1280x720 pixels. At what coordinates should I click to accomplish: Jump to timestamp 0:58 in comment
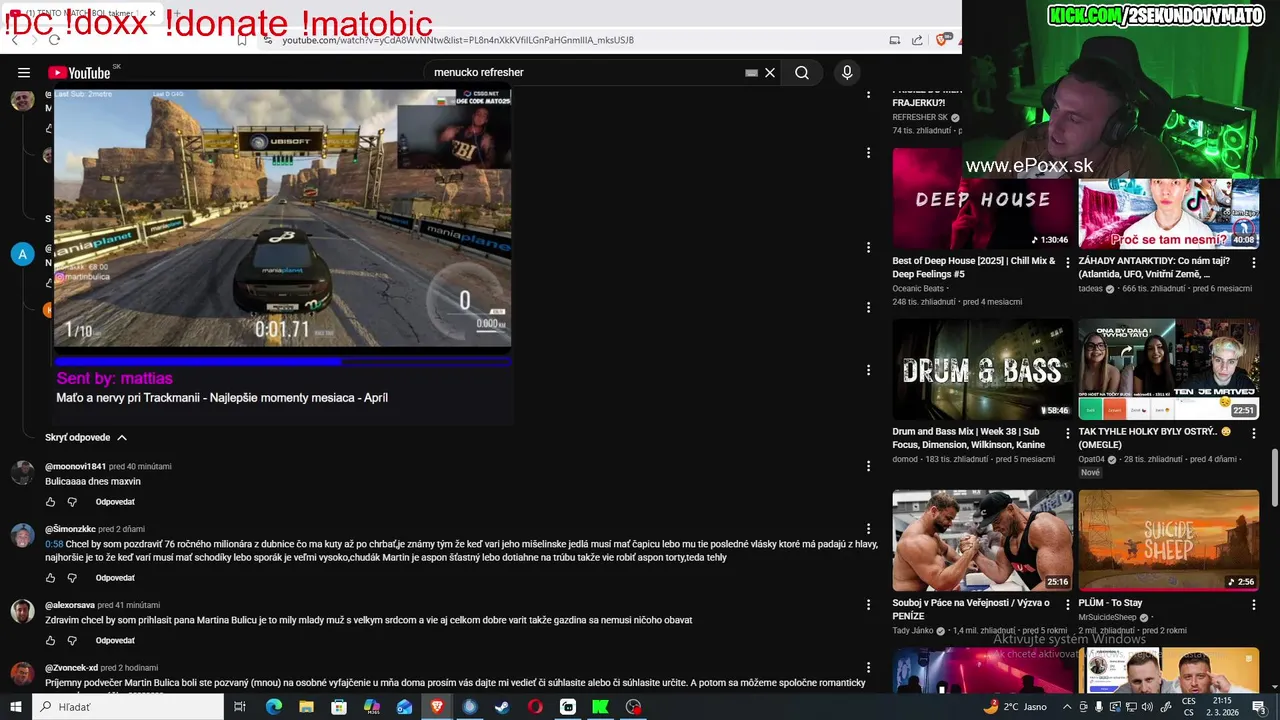click(x=54, y=544)
